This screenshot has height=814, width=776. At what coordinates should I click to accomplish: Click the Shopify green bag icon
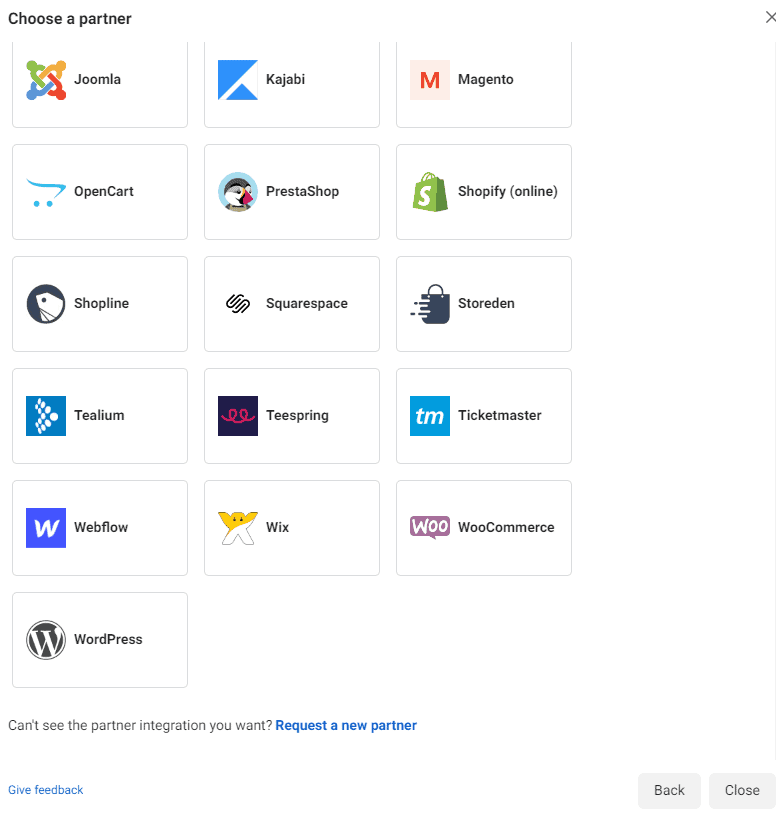pos(430,192)
